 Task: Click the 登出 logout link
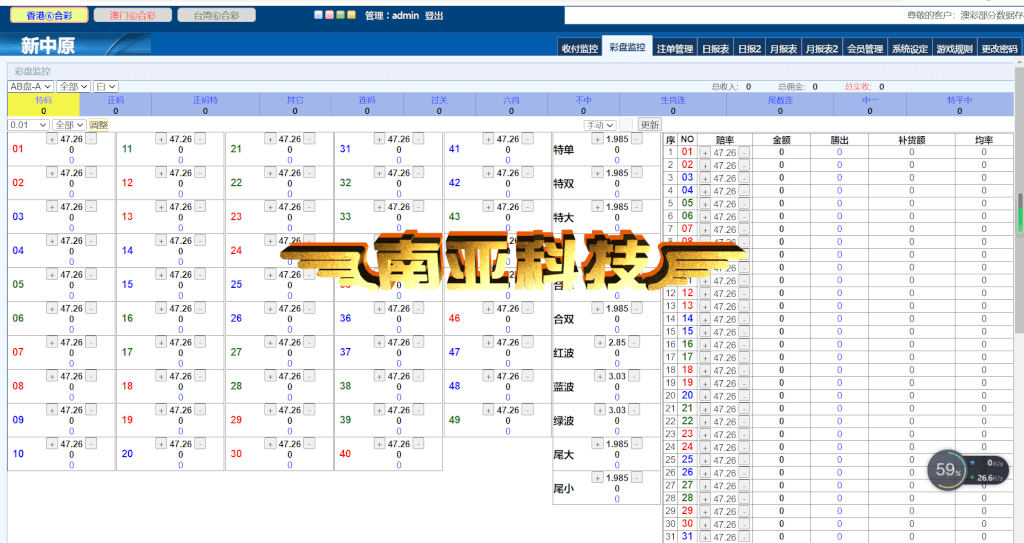pos(434,15)
